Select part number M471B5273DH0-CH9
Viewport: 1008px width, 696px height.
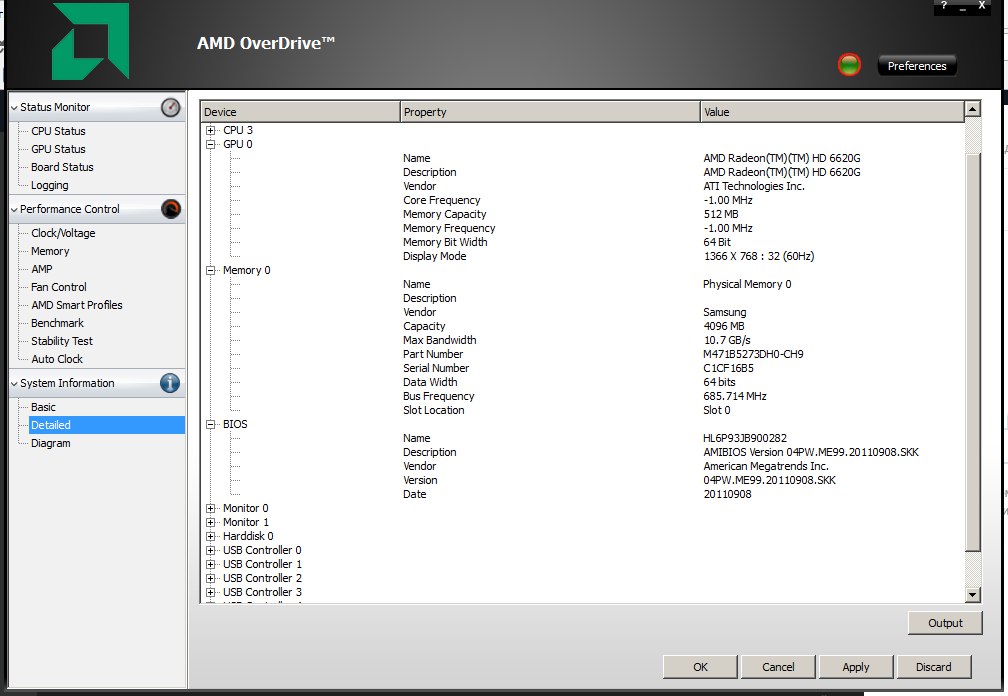point(753,354)
